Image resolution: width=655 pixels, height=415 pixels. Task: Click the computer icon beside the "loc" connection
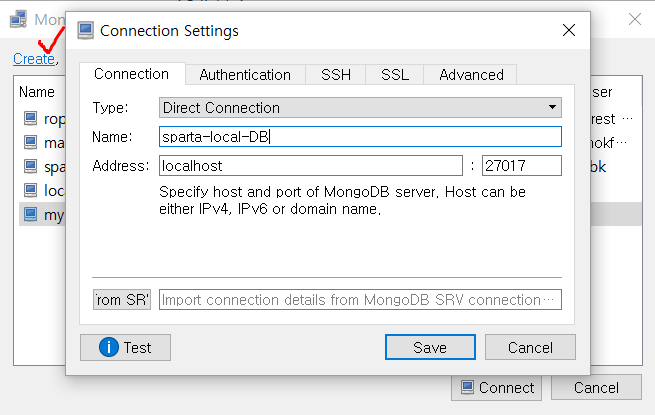coord(31,190)
